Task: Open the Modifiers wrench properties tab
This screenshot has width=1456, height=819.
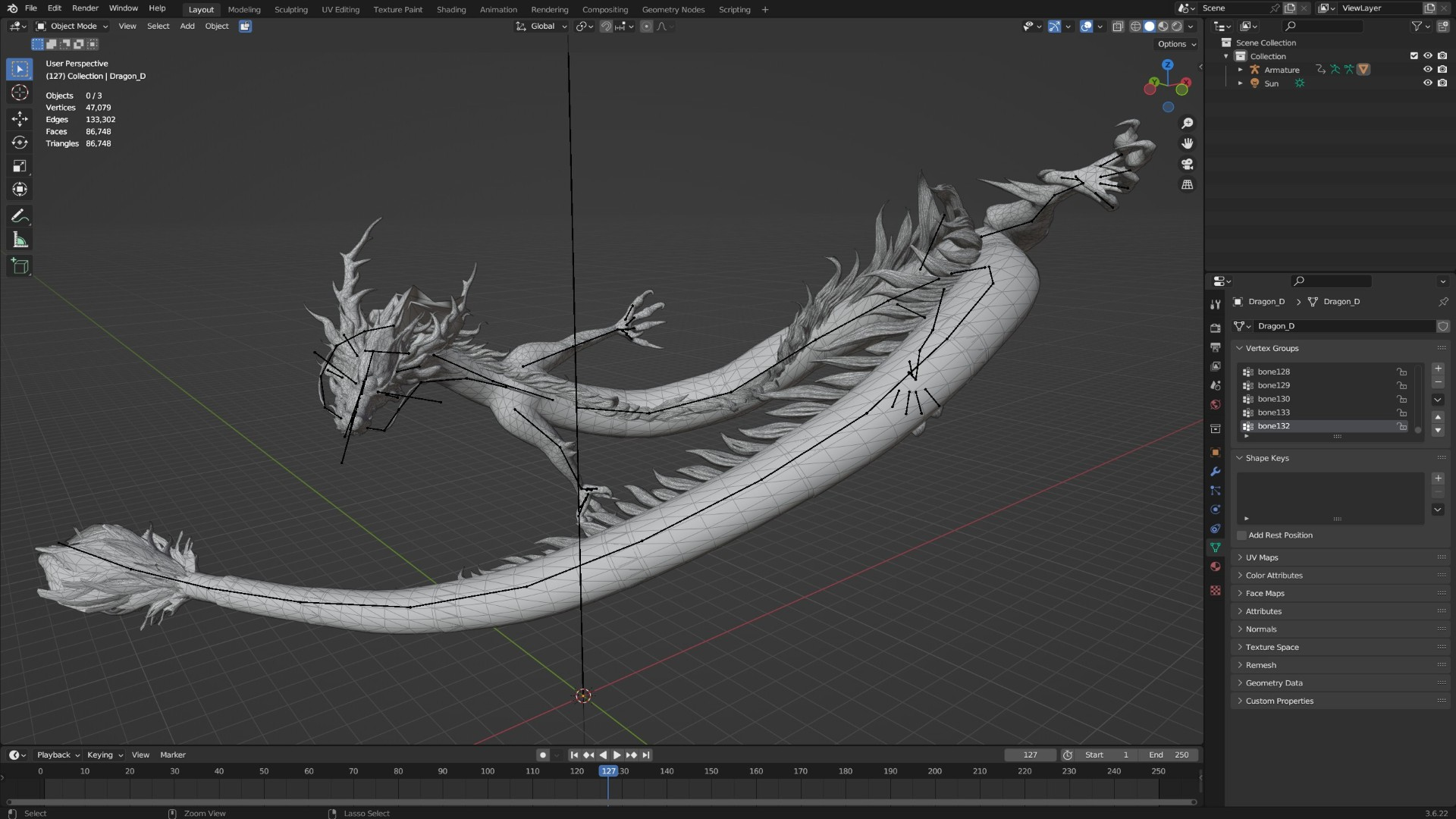Action: click(1216, 472)
